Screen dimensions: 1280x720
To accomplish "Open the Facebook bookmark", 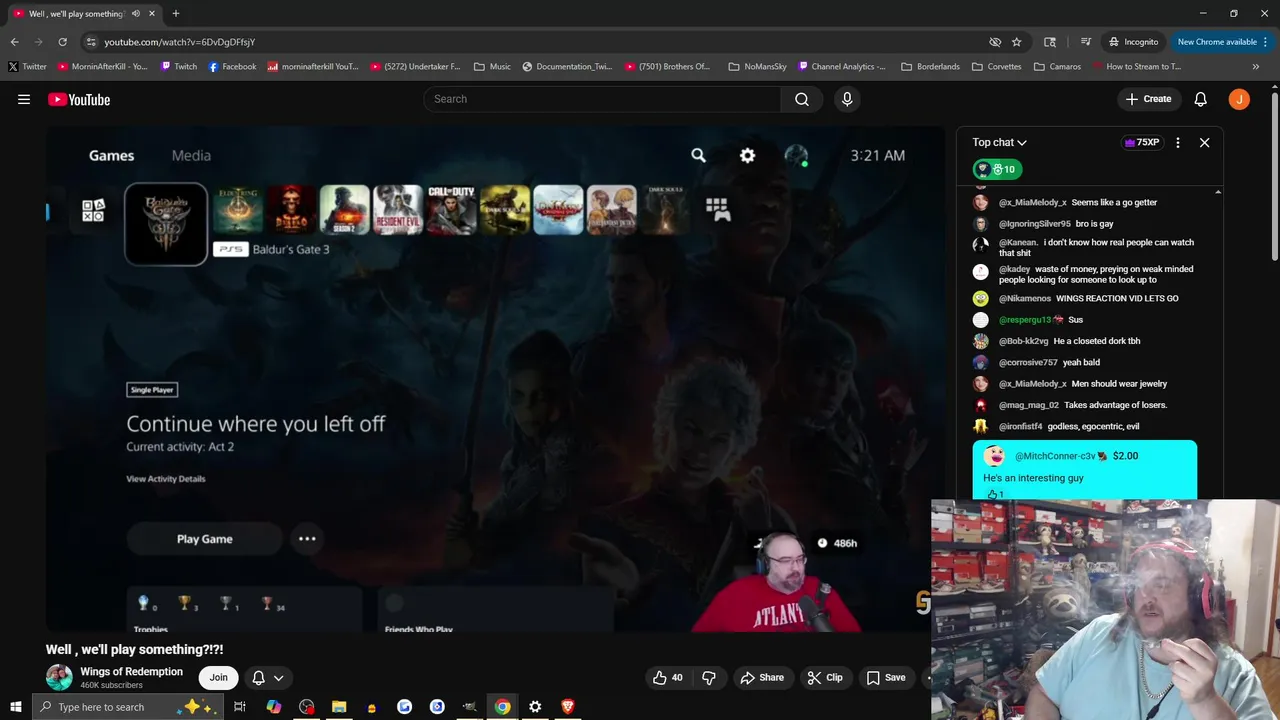I will tap(232, 66).
